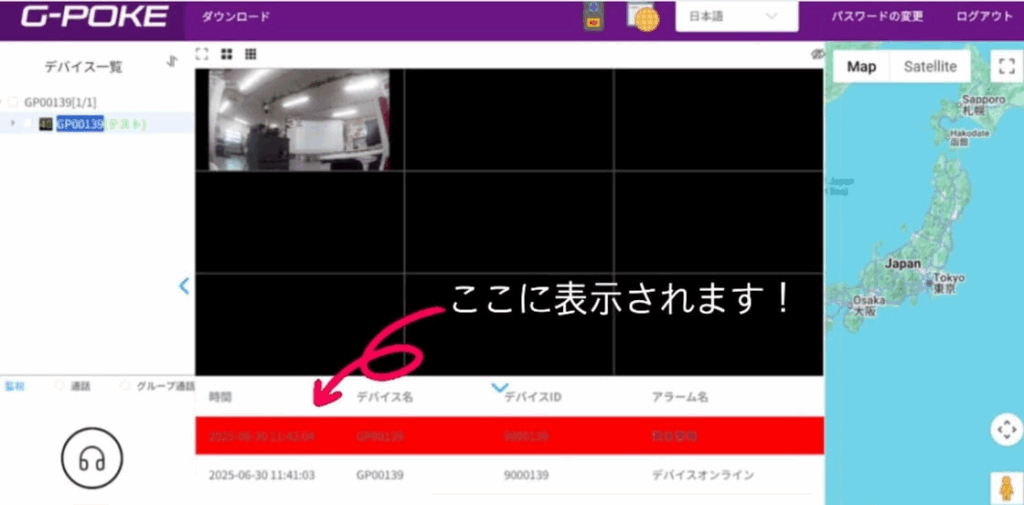Collapse the left panel with blue chevron
The height and width of the screenshot is (505, 1024).
click(x=184, y=286)
